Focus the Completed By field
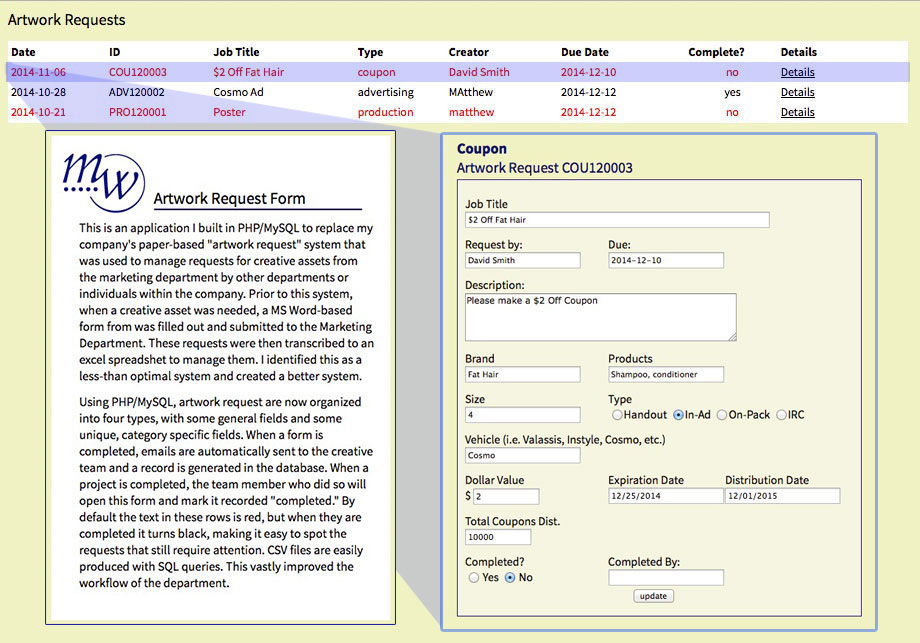This screenshot has height=643, width=920. (x=666, y=577)
